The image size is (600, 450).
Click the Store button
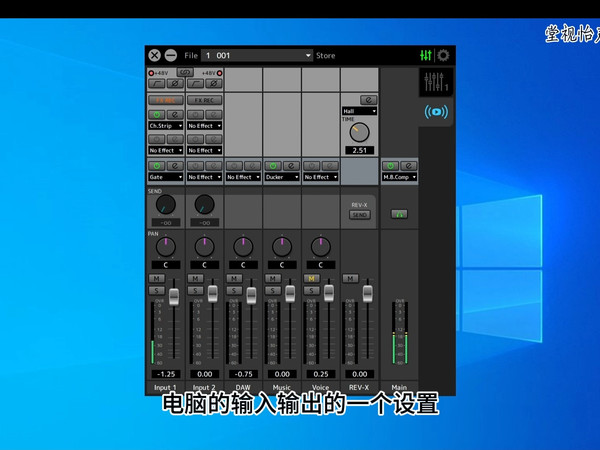(x=326, y=55)
